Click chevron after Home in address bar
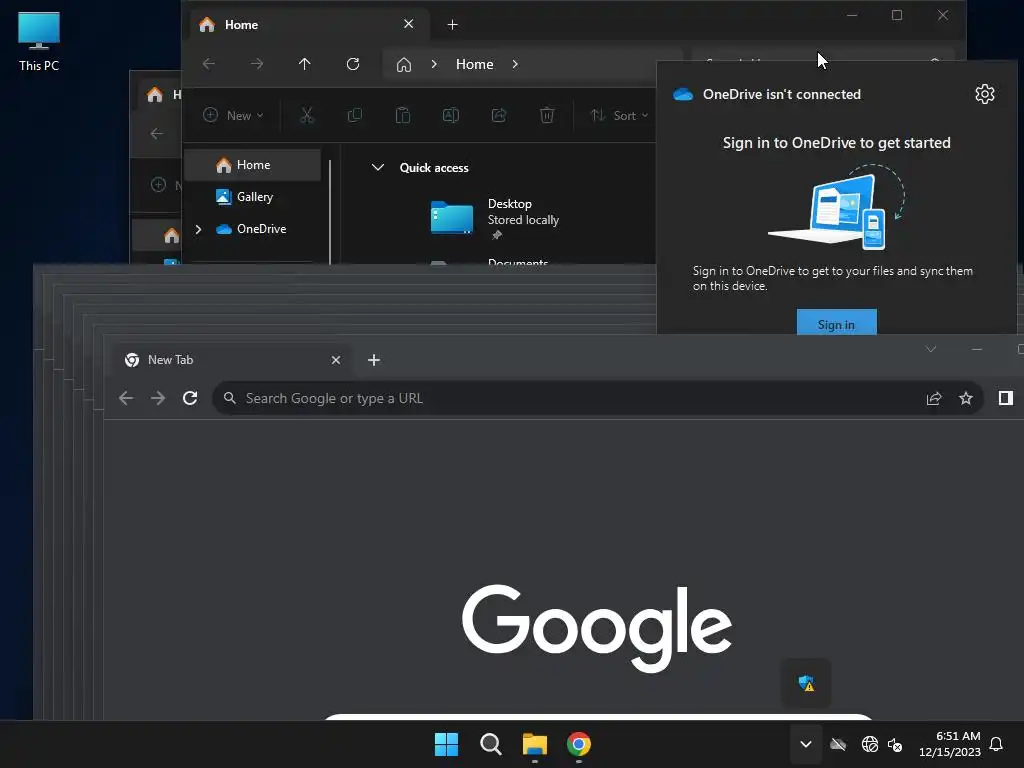The height and width of the screenshot is (768, 1024). [x=515, y=64]
